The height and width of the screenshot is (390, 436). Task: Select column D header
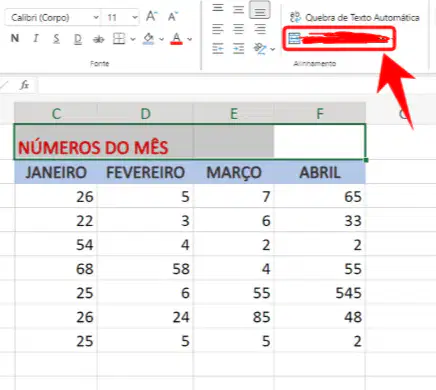coord(145,114)
